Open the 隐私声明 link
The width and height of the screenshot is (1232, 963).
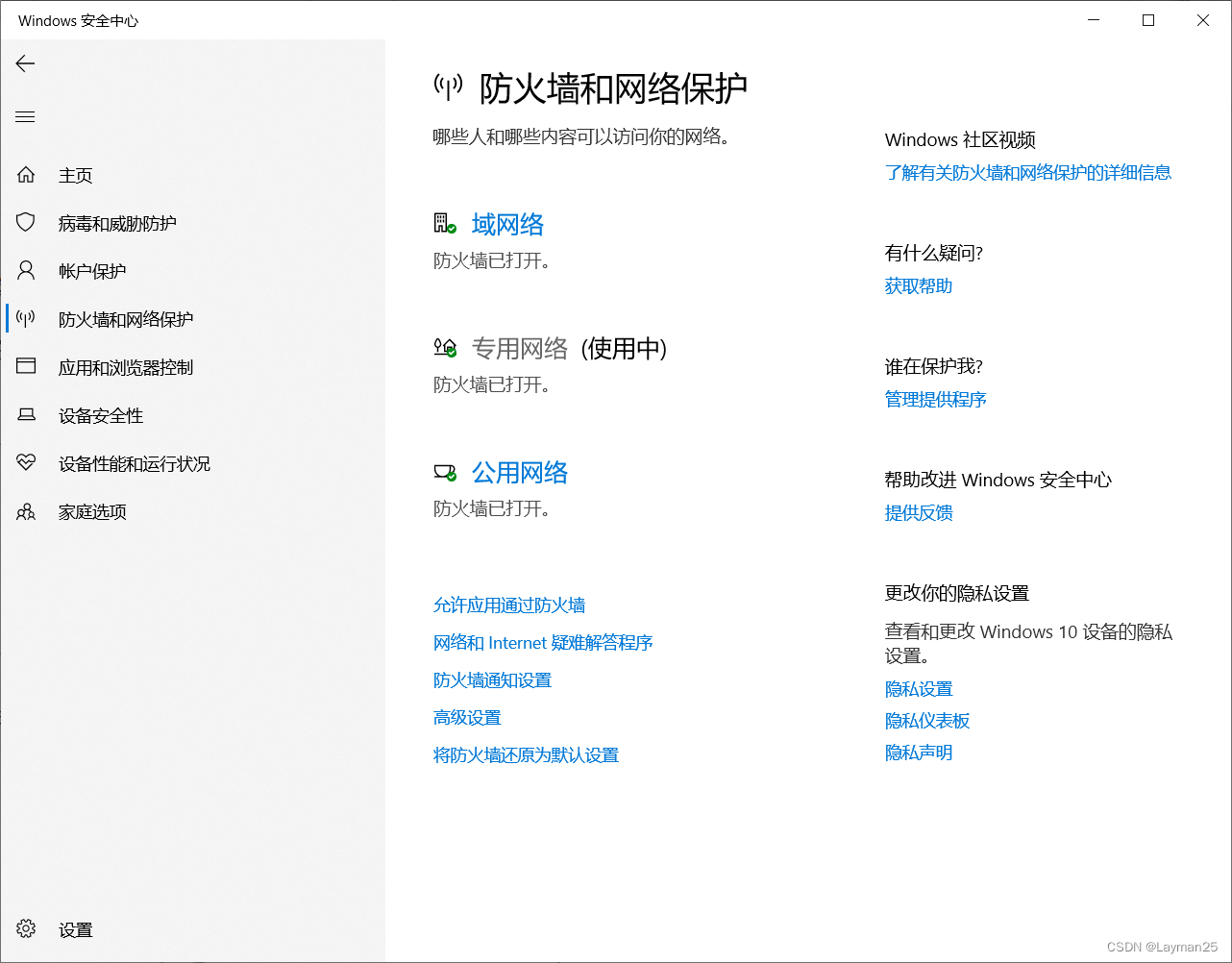(919, 752)
